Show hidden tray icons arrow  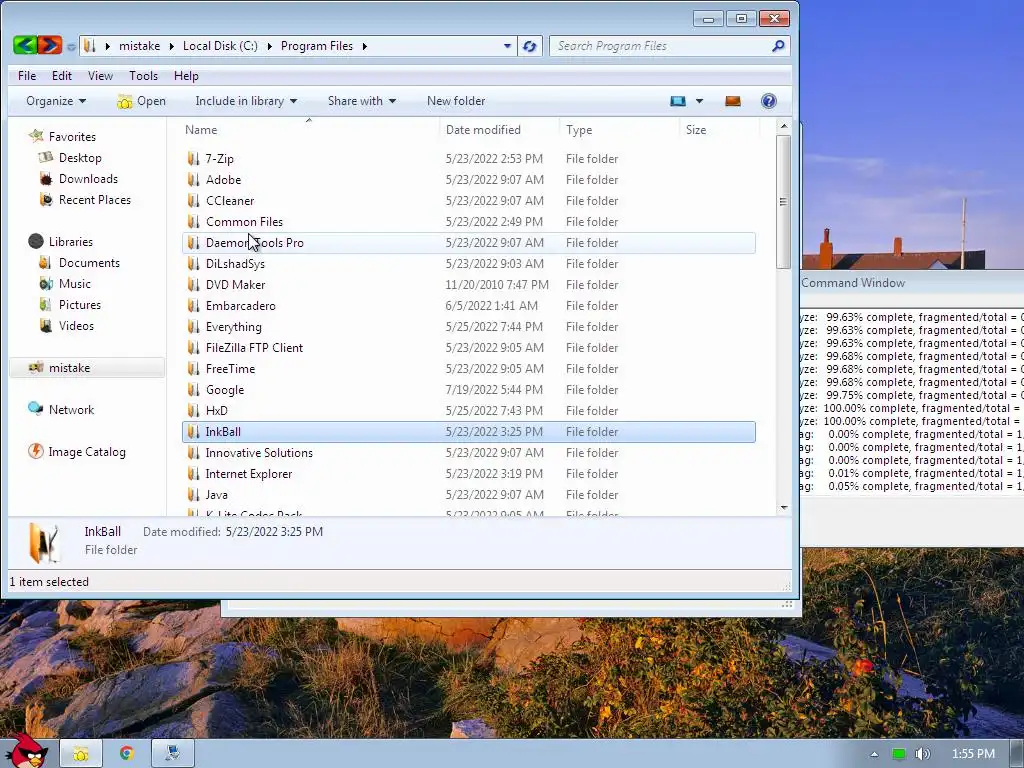point(874,754)
